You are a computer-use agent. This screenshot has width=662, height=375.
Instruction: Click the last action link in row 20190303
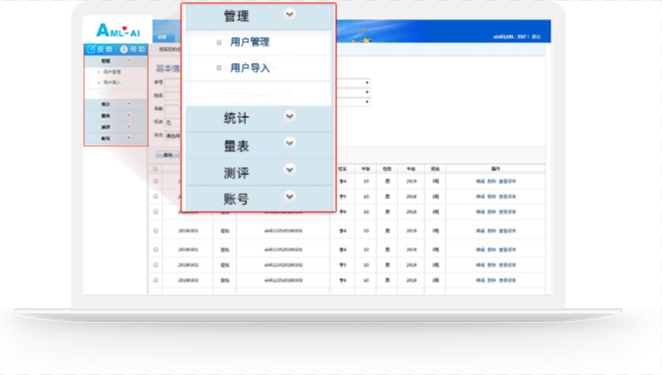(x=507, y=280)
